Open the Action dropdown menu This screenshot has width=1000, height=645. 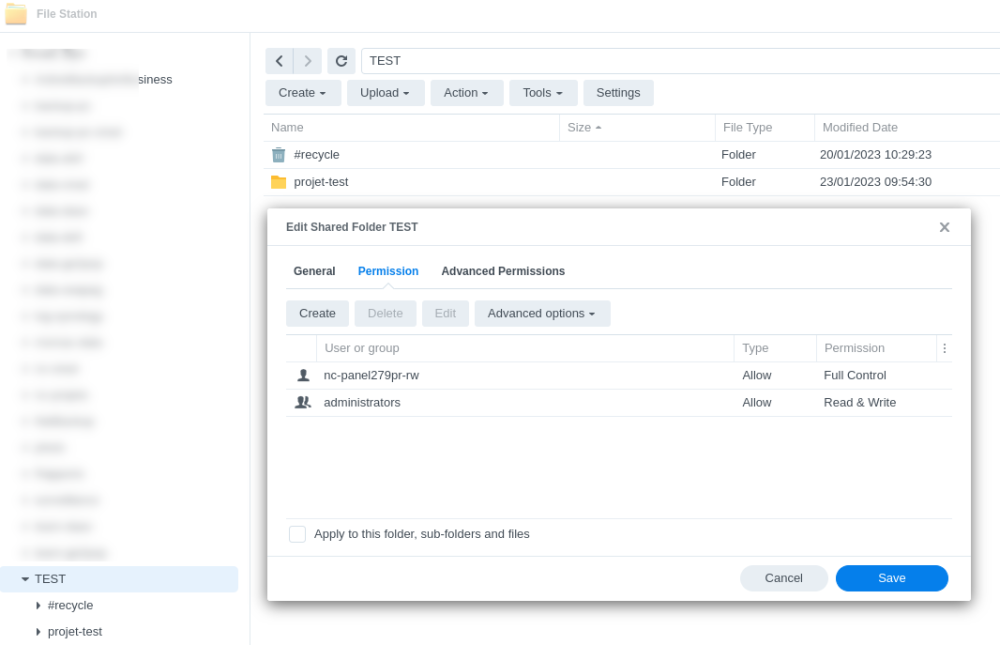click(x=467, y=93)
